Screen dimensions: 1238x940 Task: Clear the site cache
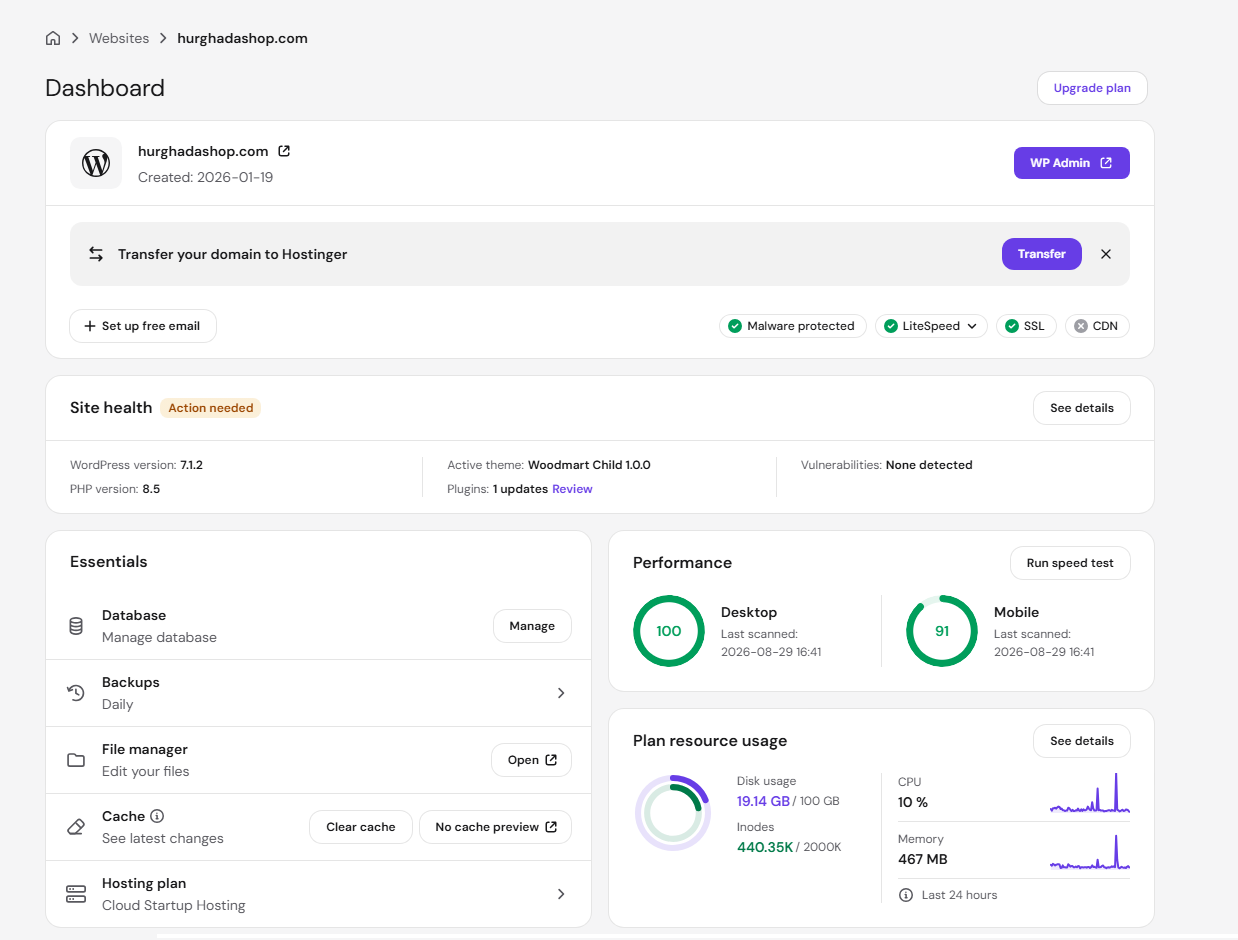[x=361, y=827]
